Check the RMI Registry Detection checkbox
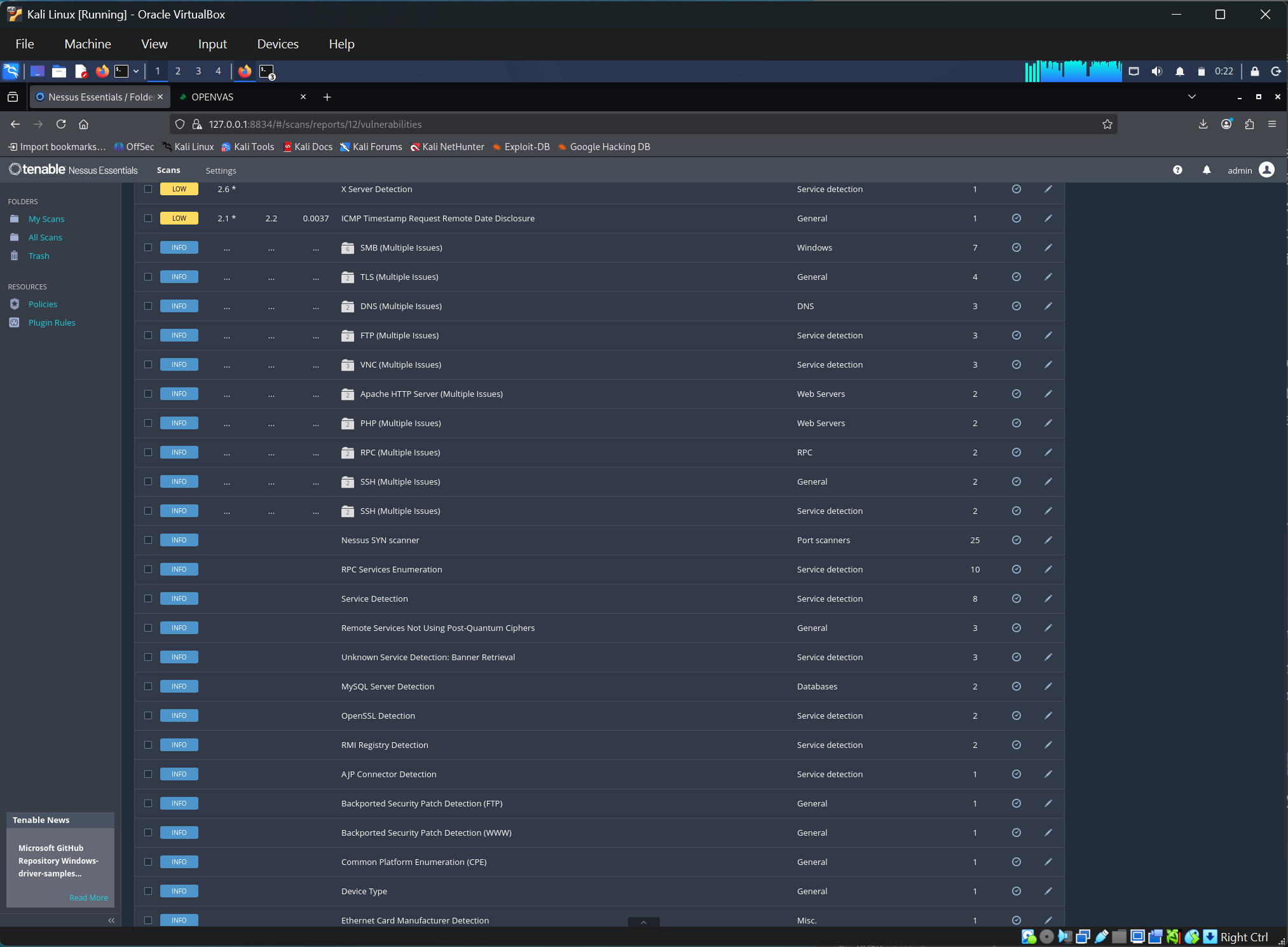 click(148, 745)
